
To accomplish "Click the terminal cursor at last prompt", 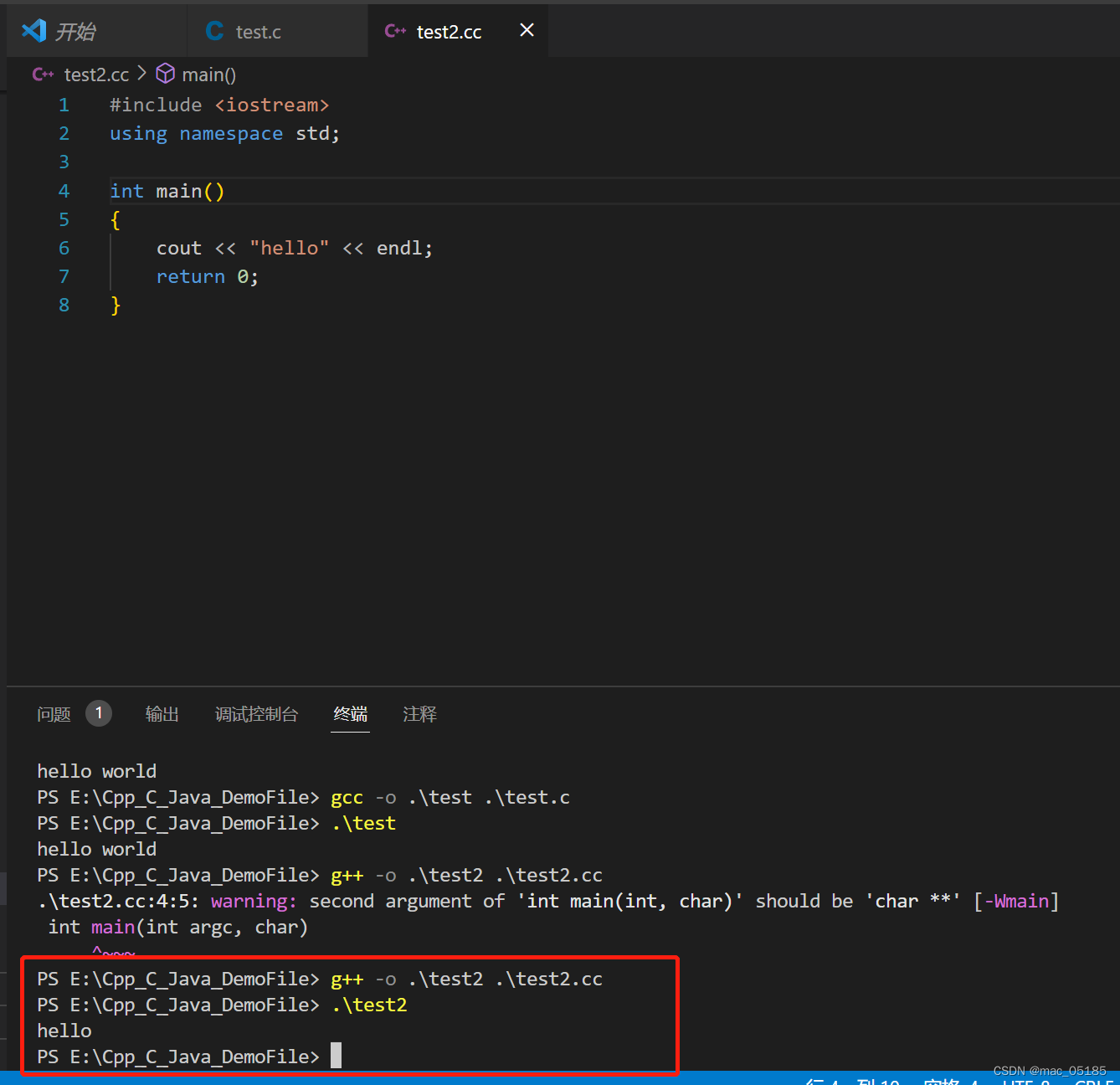I will pyautogui.click(x=336, y=1056).
